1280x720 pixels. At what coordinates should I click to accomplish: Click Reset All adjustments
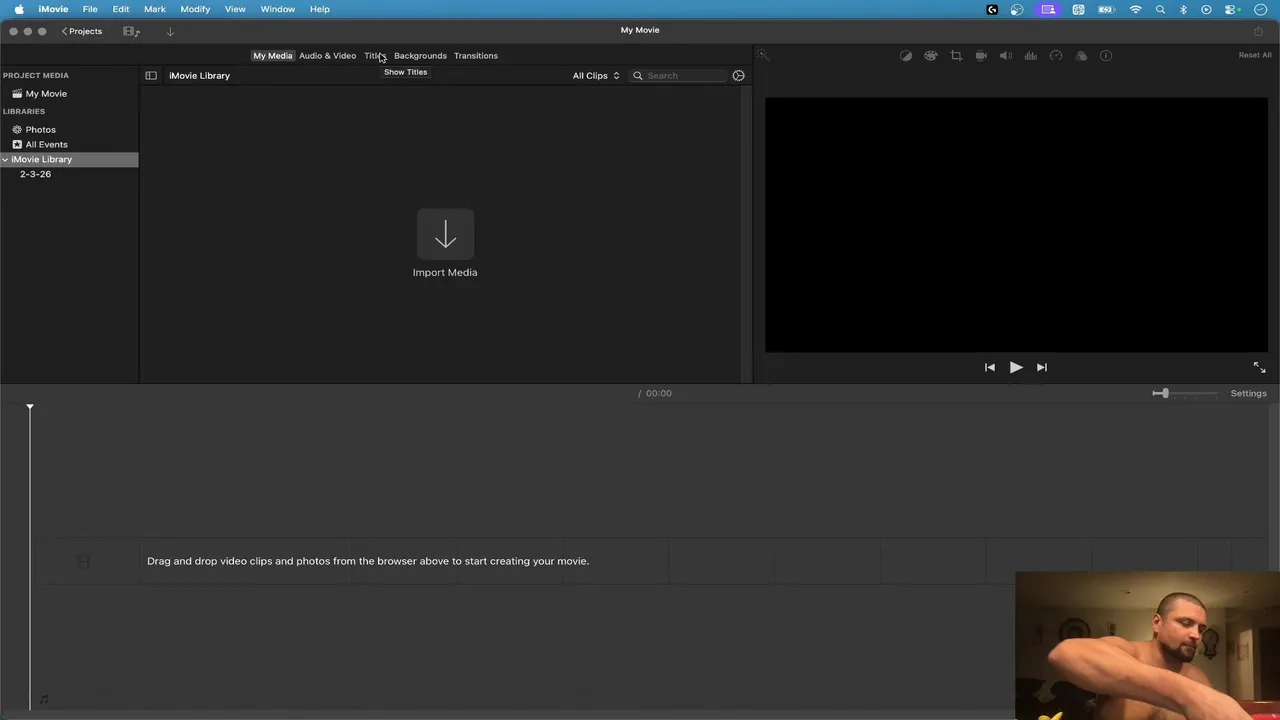tap(1255, 56)
